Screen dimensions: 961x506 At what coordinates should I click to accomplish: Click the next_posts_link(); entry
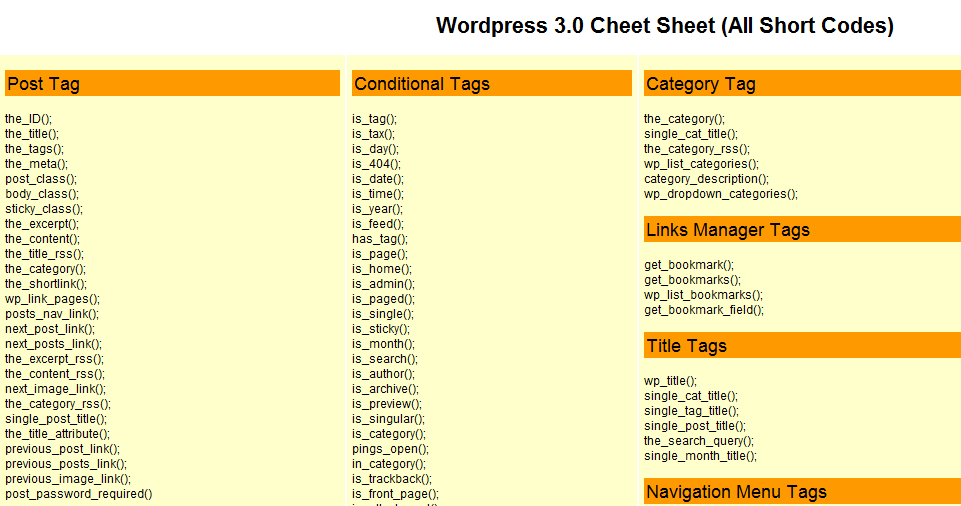pyautogui.click(x=53, y=344)
